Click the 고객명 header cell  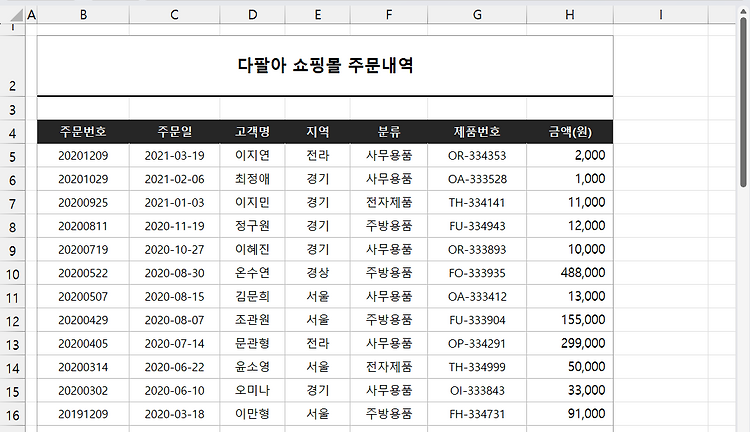click(x=253, y=132)
